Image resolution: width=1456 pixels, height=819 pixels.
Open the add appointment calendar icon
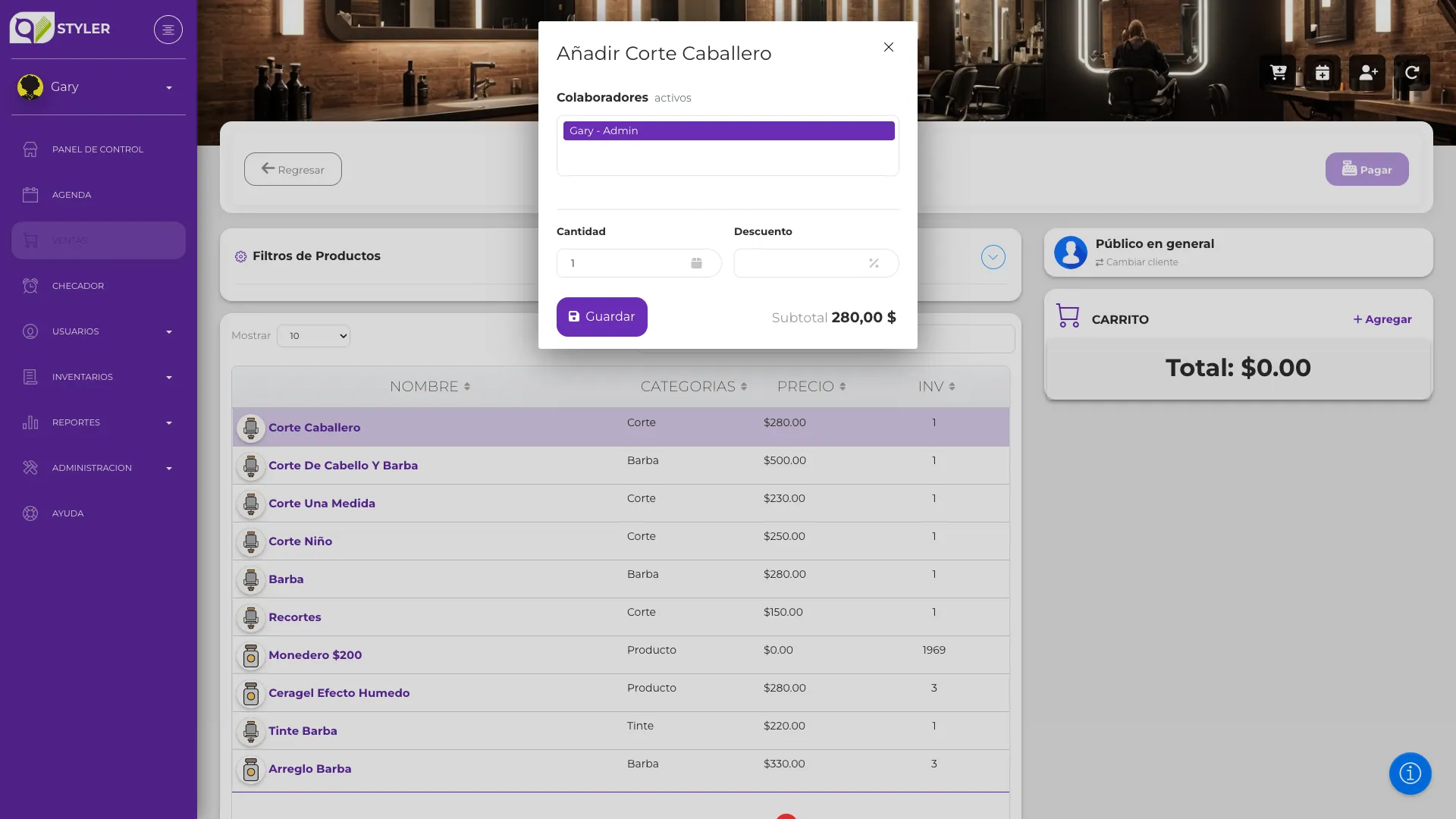coord(1323,73)
